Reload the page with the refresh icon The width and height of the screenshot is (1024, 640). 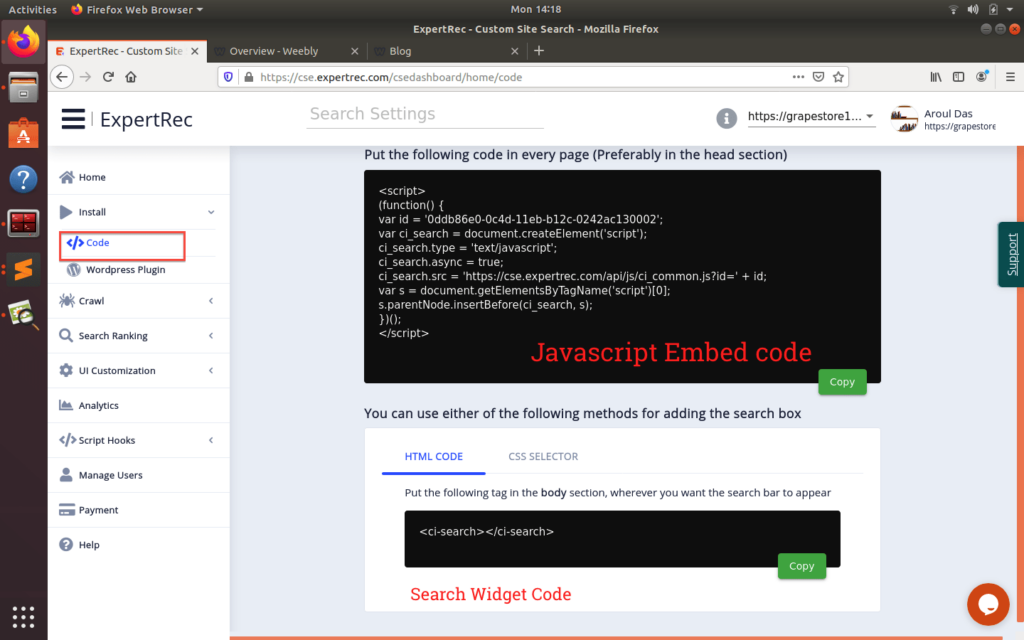[108, 77]
